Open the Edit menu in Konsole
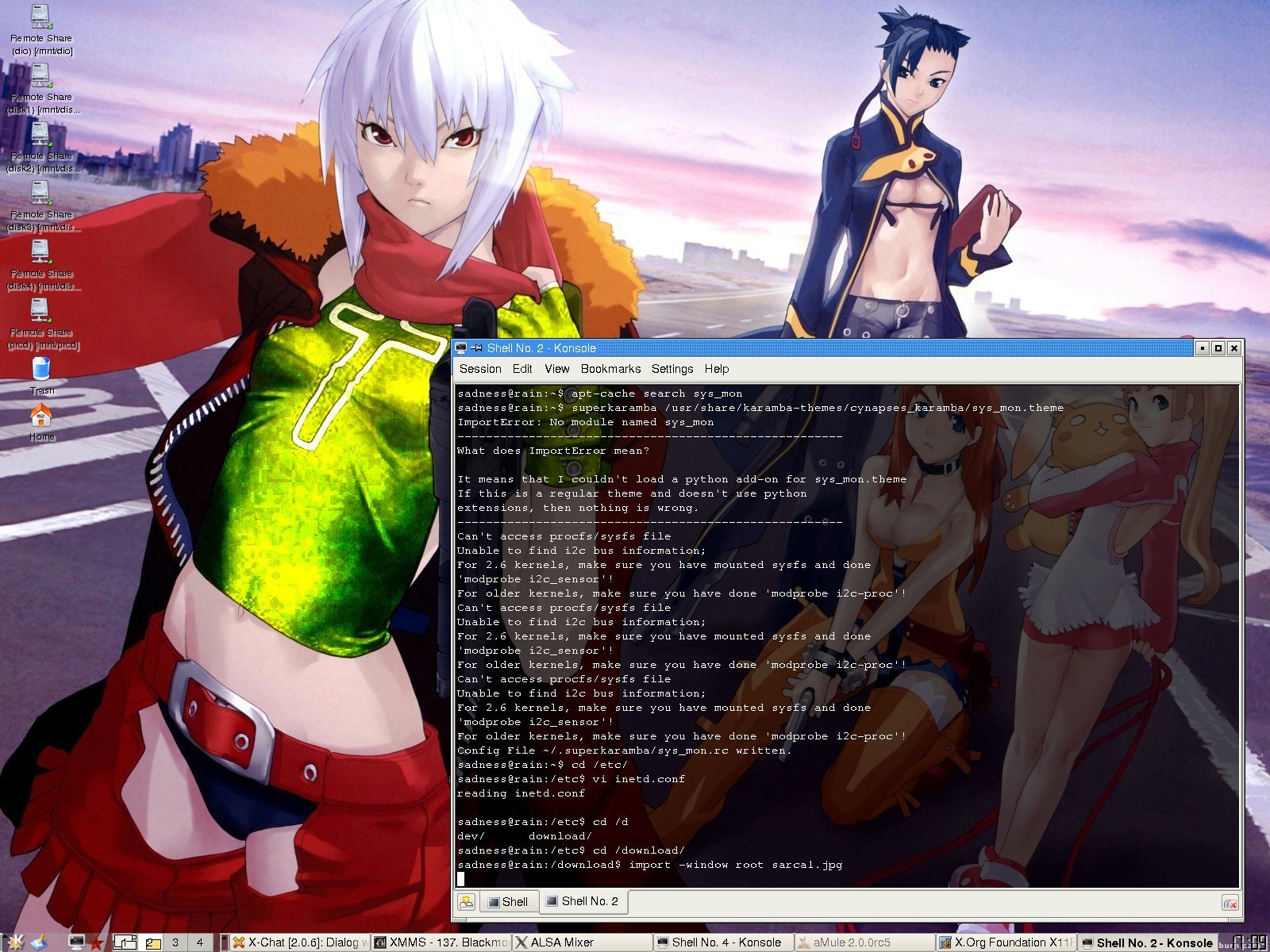Image resolution: width=1270 pixels, height=952 pixels. 522,369
